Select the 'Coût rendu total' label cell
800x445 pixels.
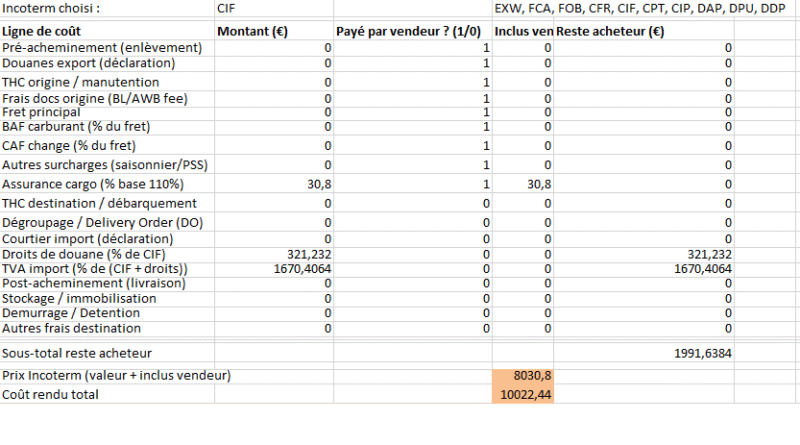tap(107, 394)
